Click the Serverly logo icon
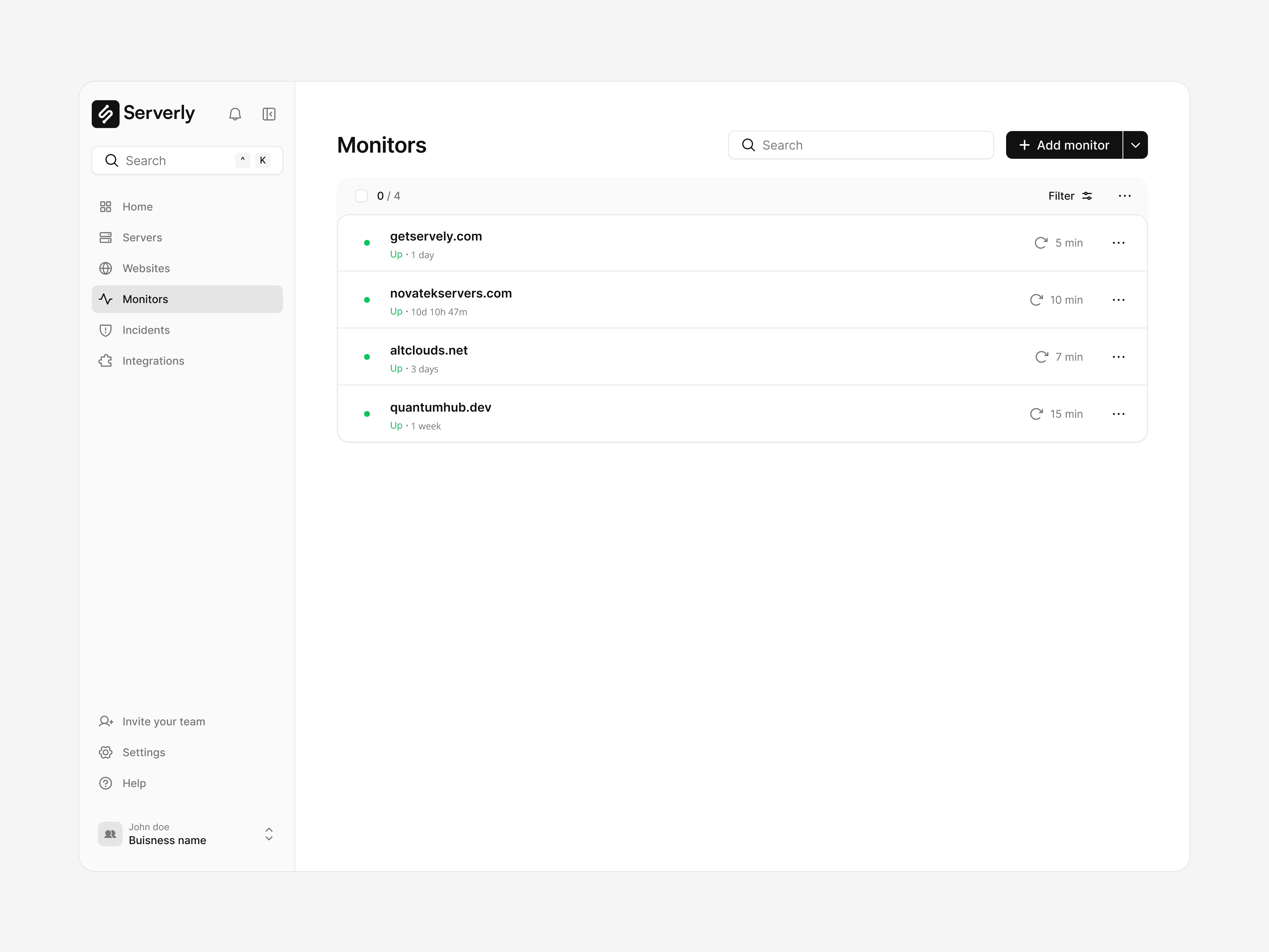 pos(106,114)
